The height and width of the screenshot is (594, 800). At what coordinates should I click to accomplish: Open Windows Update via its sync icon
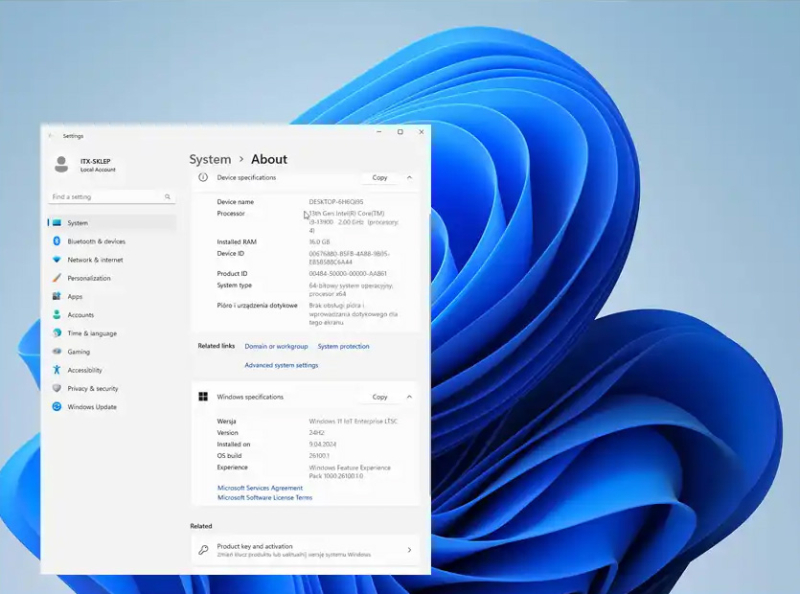coord(57,407)
